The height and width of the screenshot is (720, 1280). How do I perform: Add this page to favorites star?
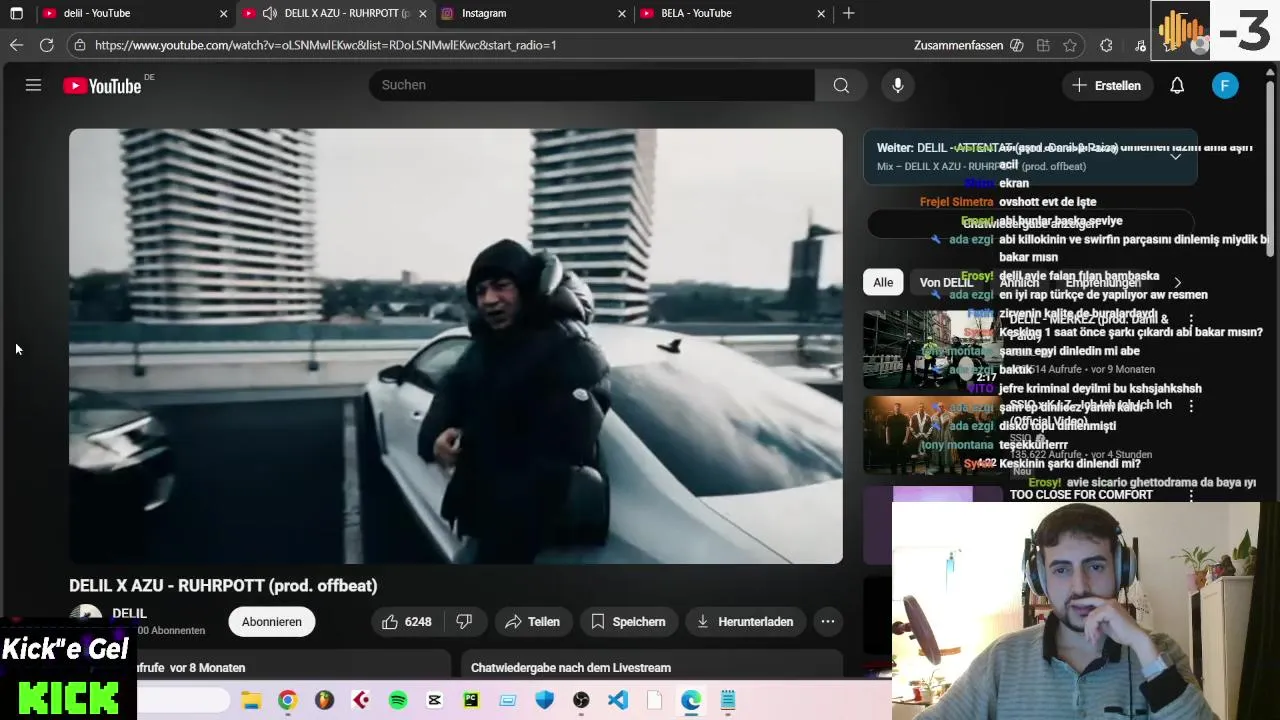pyautogui.click(x=1070, y=45)
